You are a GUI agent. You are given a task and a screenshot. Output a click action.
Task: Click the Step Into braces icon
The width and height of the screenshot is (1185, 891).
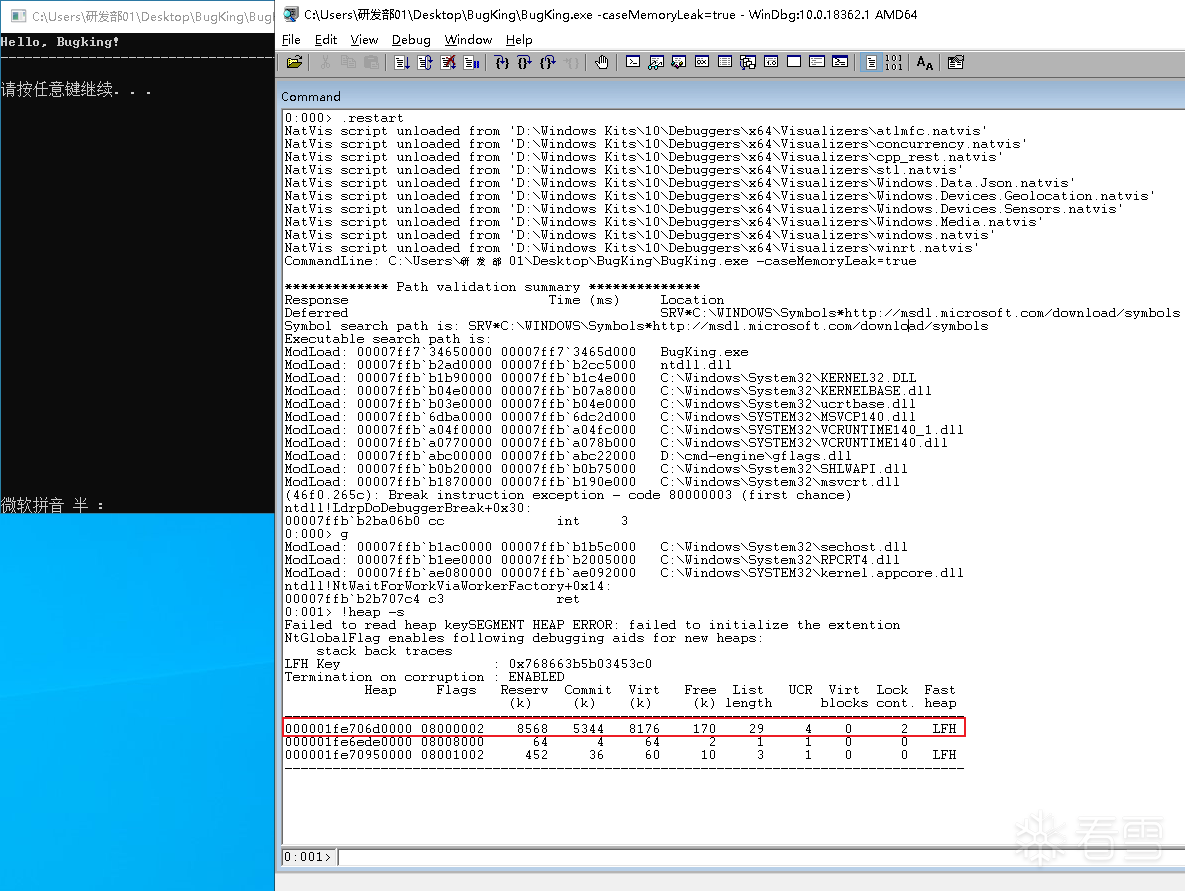[502, 63]
